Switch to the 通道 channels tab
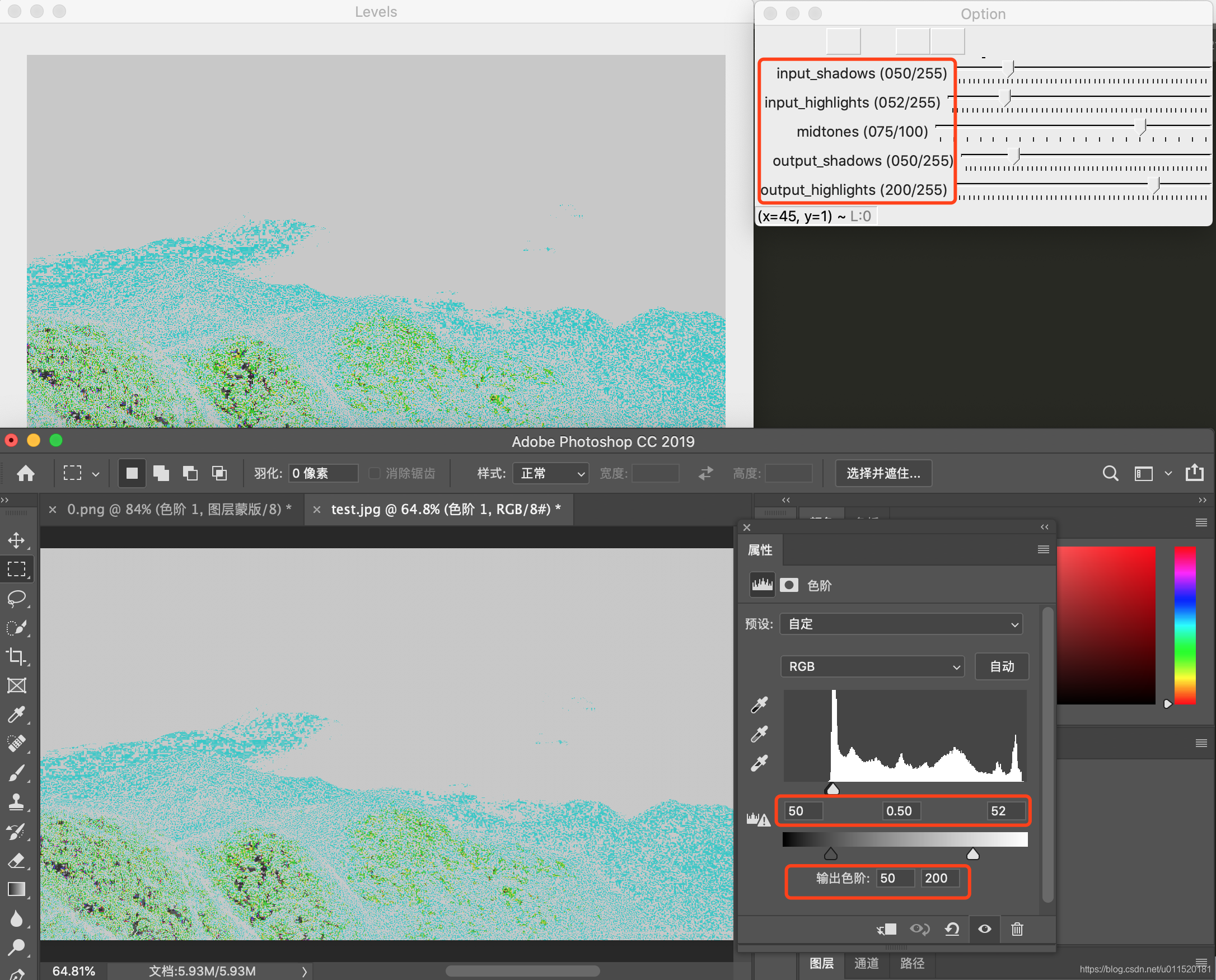This screenshot has height=980, width=1216. click(866, 963)
